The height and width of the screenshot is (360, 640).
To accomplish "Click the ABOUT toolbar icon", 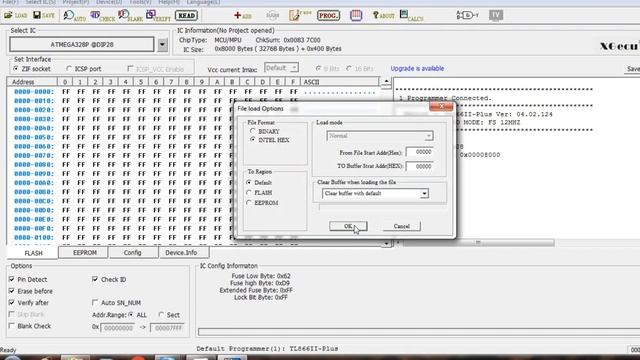I will [x=383, y=16].
